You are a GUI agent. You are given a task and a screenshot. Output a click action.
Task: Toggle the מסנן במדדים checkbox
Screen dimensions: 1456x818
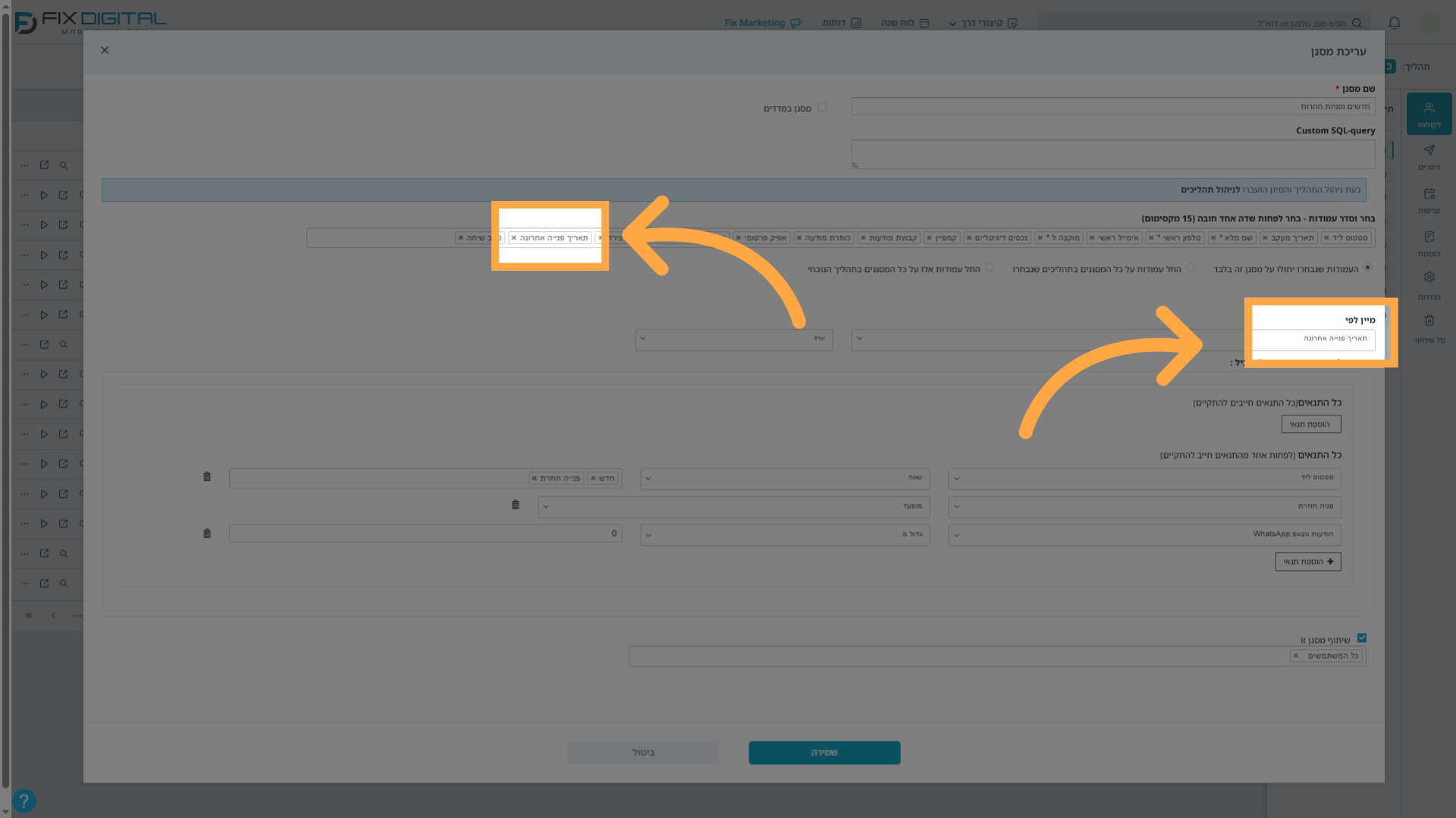pos(822,108)
